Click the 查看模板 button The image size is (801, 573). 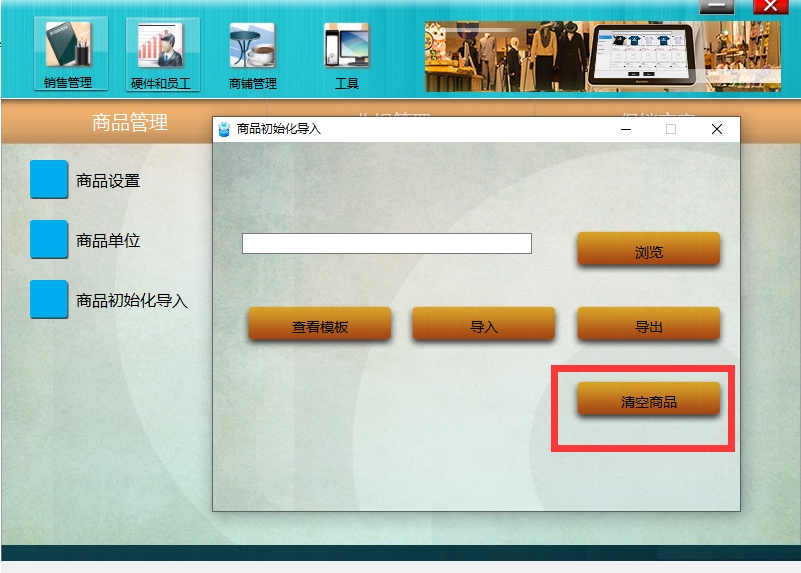click(x=320, y=323)
